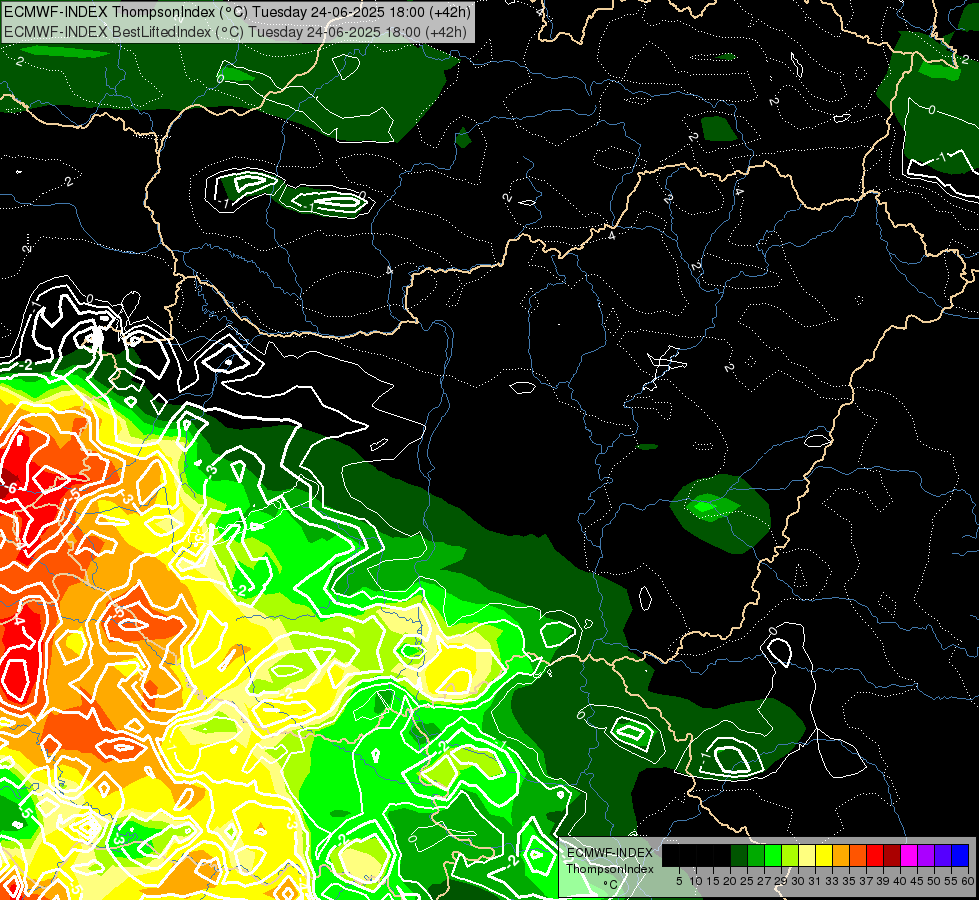Screen dimensions: 979x900
Task: Select the blue 55-60 legend swatch
Action: (x=960, y=856)
